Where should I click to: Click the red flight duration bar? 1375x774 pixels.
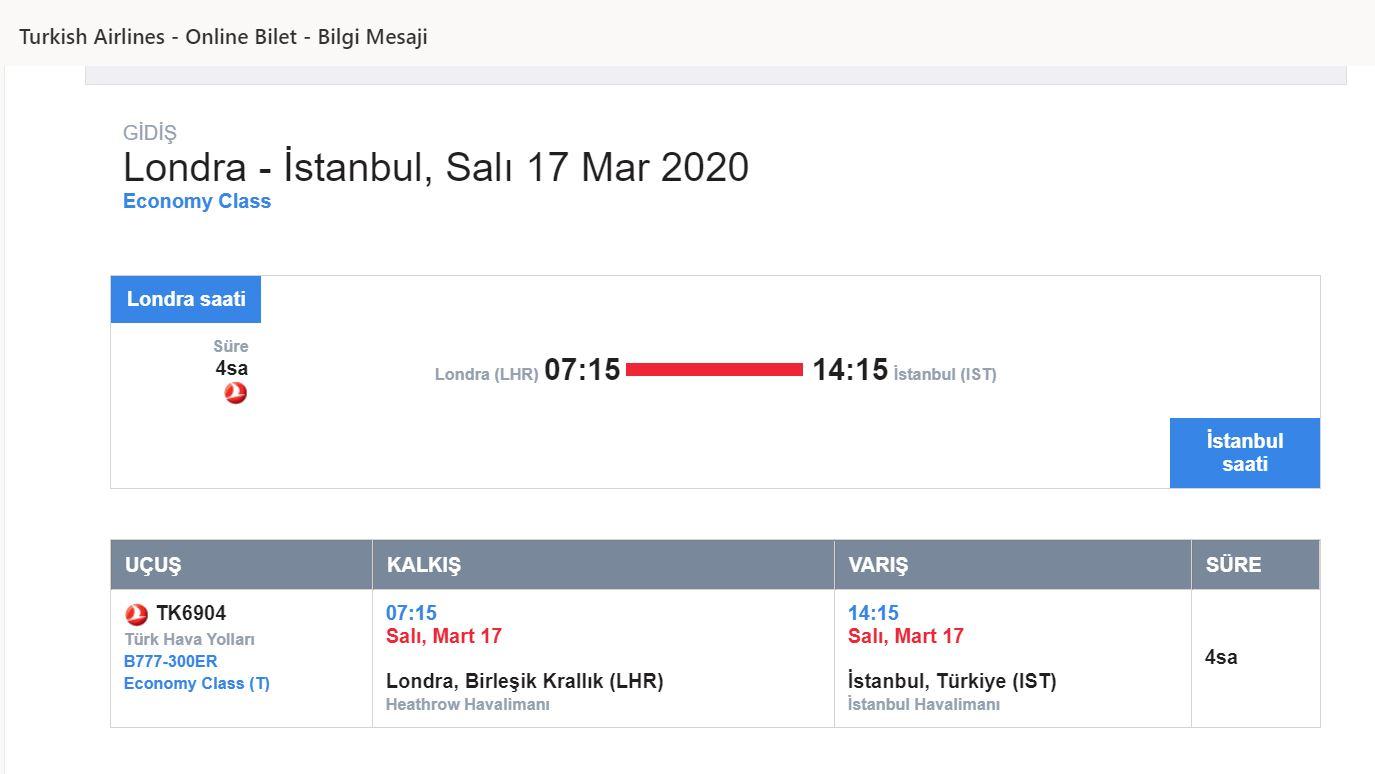pyautogui.click(x=714, y=370)
